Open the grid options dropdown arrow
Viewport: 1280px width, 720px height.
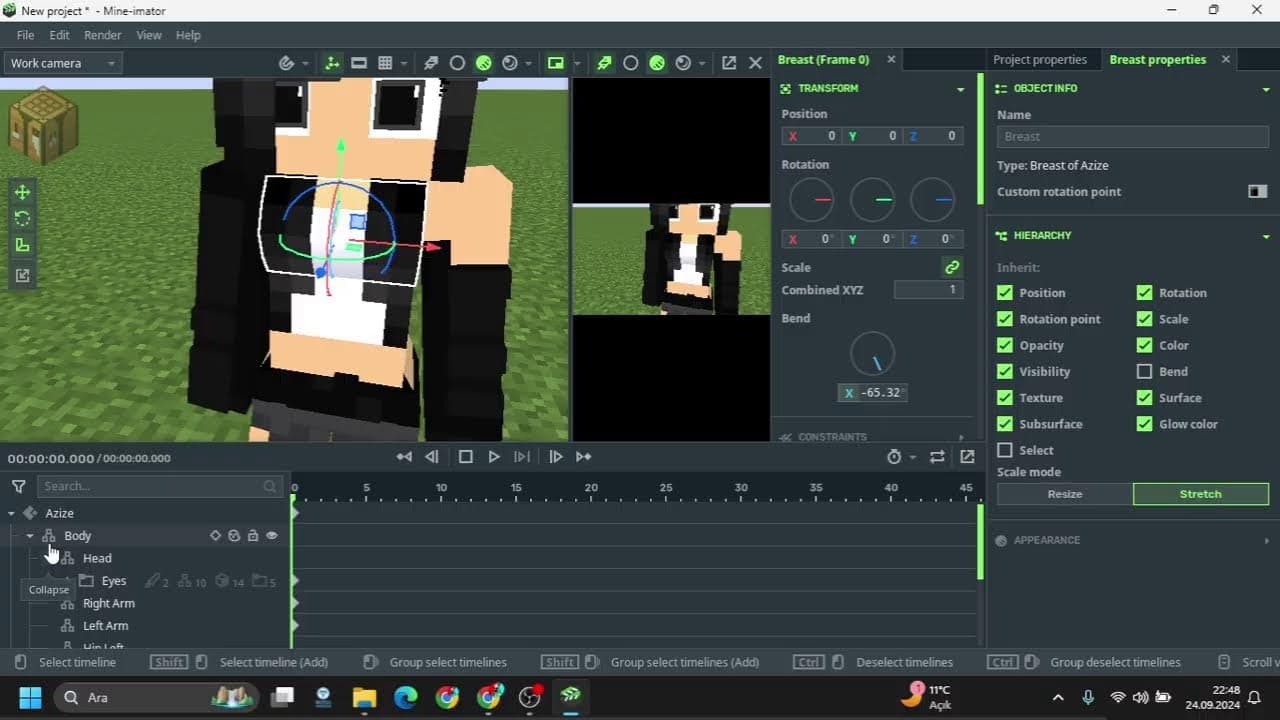click(404, 63)
